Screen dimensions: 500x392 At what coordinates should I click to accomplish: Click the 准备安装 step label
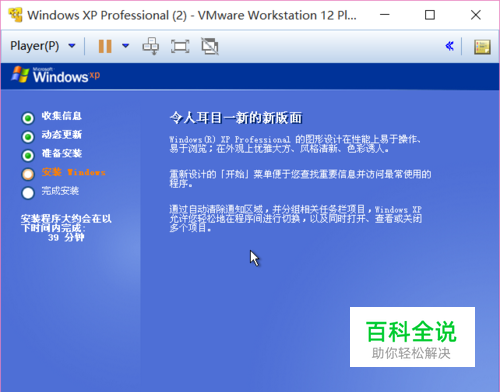coord(62,153)
